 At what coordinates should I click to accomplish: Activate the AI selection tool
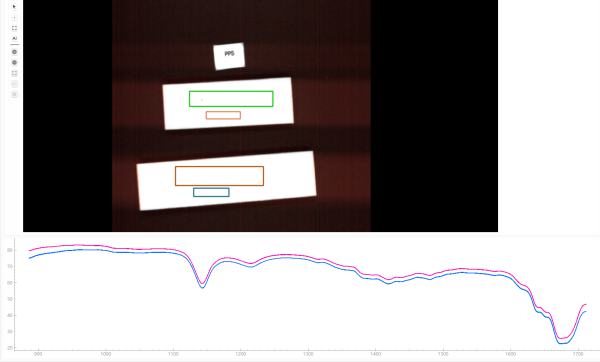pos(14,39)
